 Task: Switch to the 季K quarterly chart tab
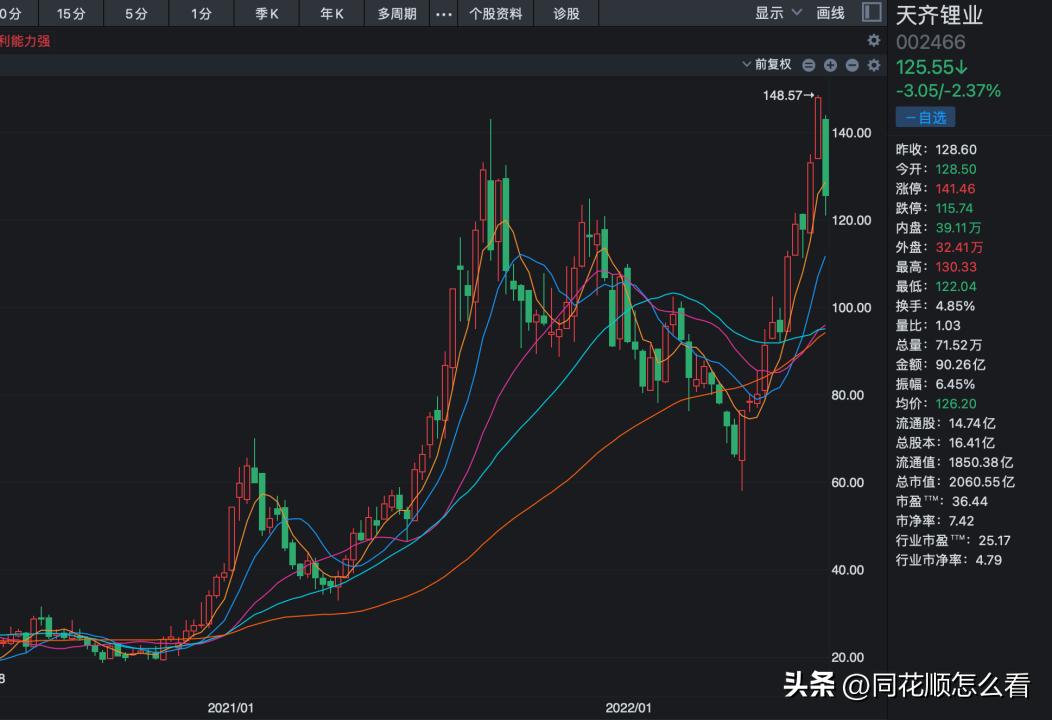tap(266, 14)
